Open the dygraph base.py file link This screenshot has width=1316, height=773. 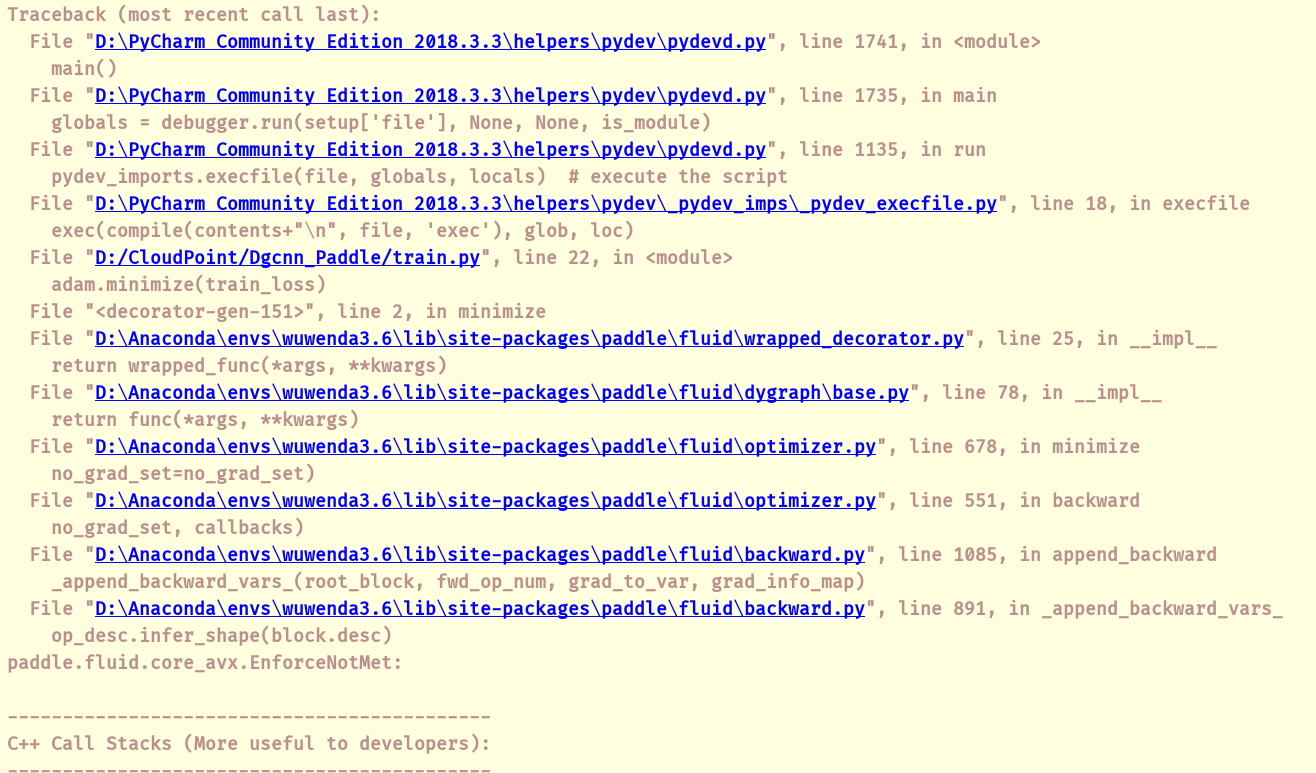pos(500,392)
